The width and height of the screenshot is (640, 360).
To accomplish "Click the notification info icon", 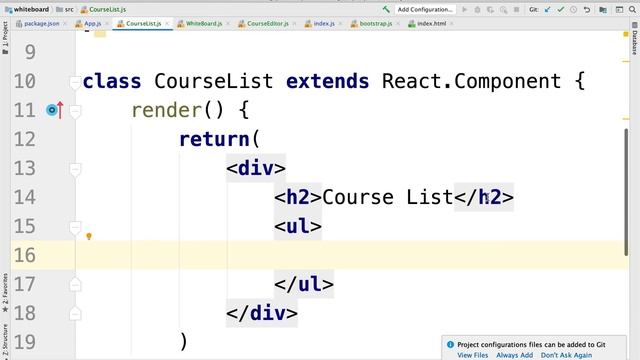I will tap(450, 344).
